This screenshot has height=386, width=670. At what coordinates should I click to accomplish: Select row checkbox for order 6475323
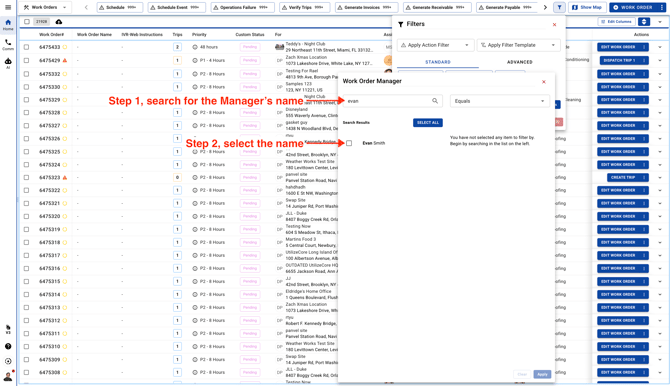[26, 177]
